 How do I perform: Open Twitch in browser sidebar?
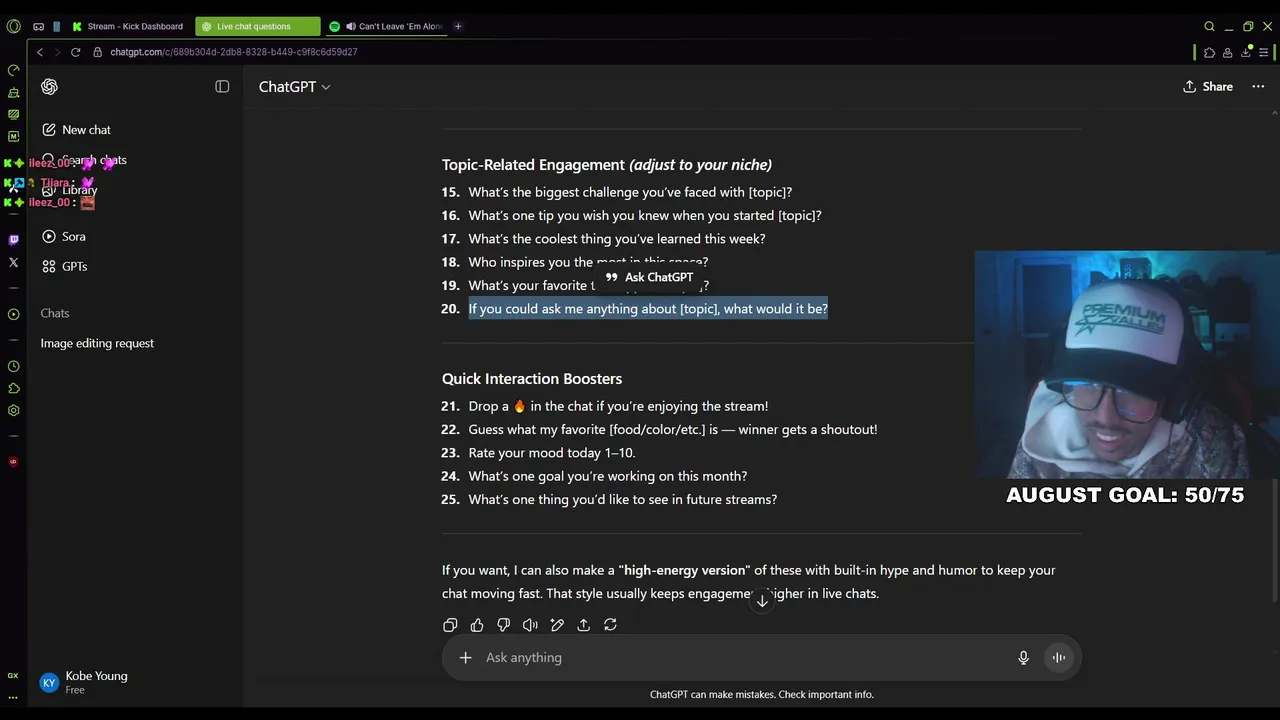click(13, 240)
